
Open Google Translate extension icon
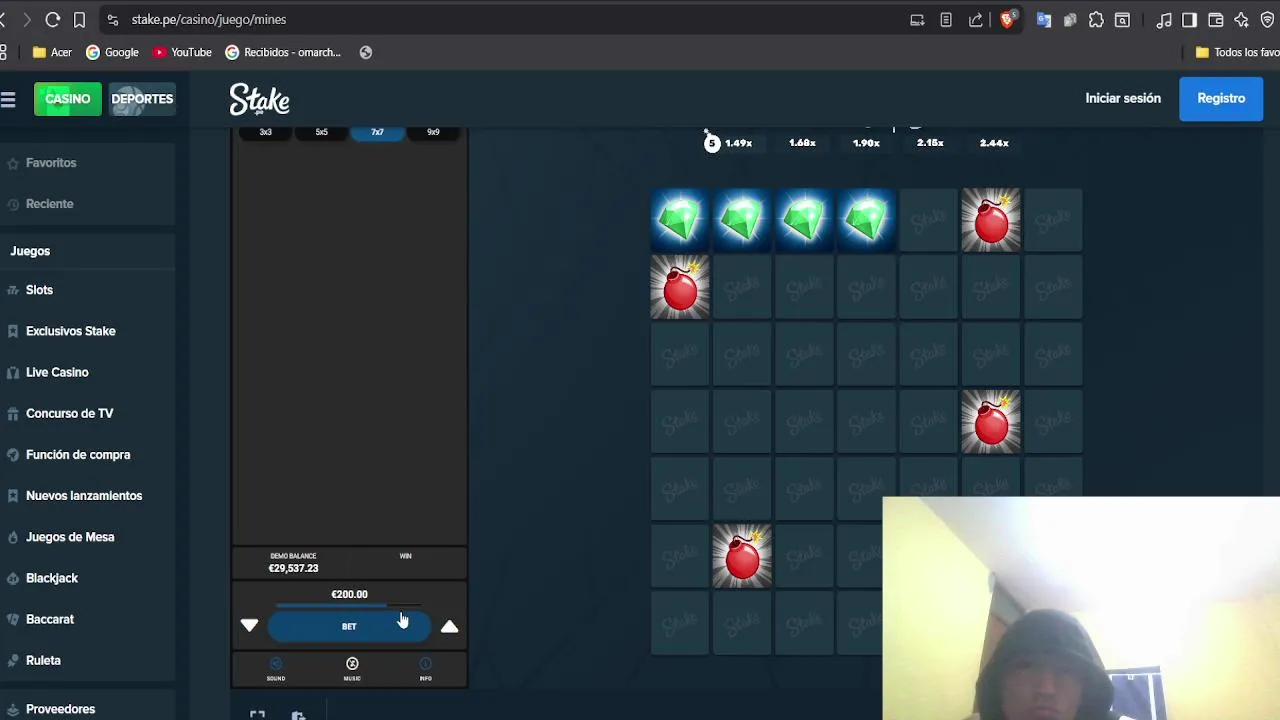pos(1044,19)
